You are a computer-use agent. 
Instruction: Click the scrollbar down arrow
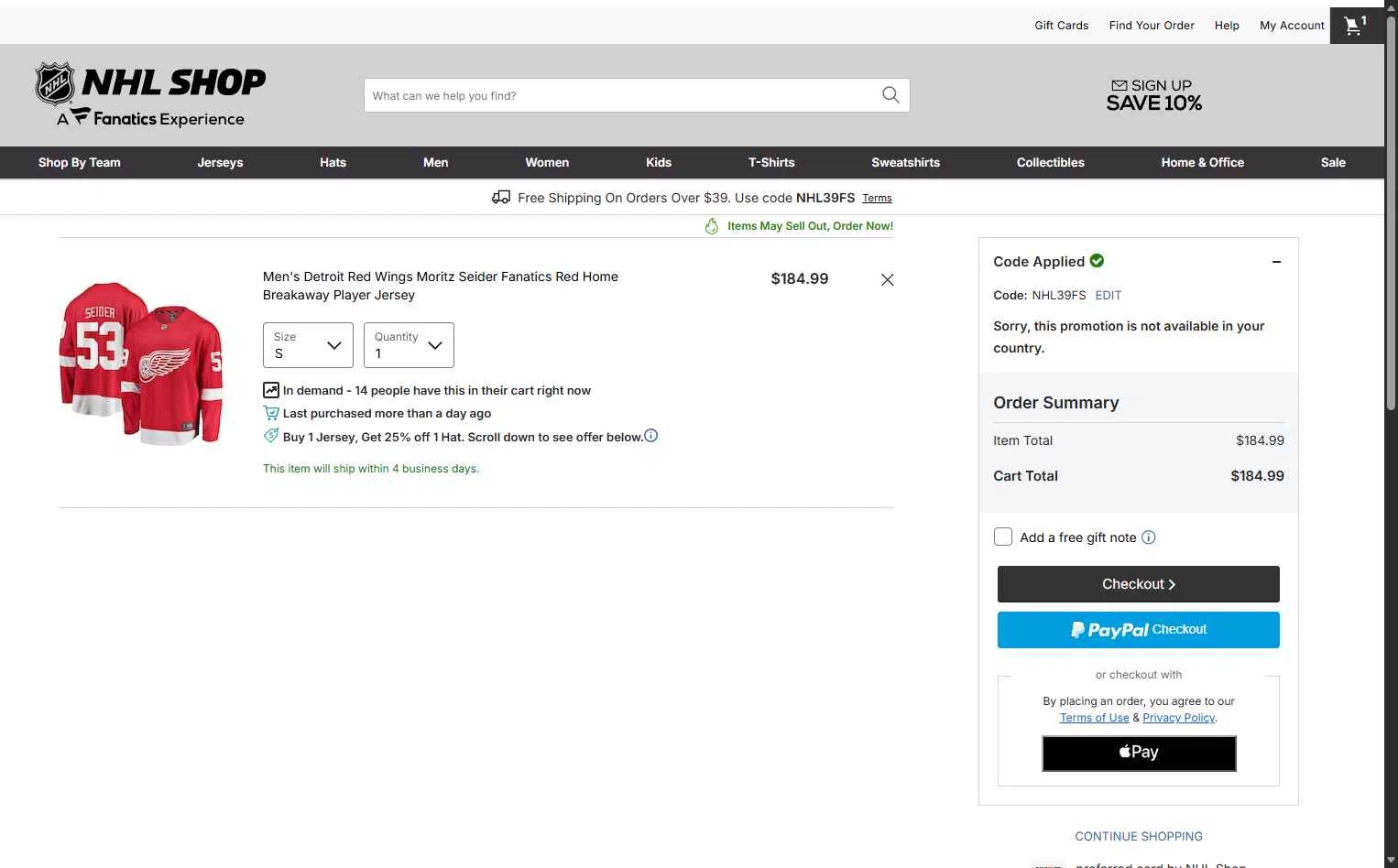(1391, 860)
